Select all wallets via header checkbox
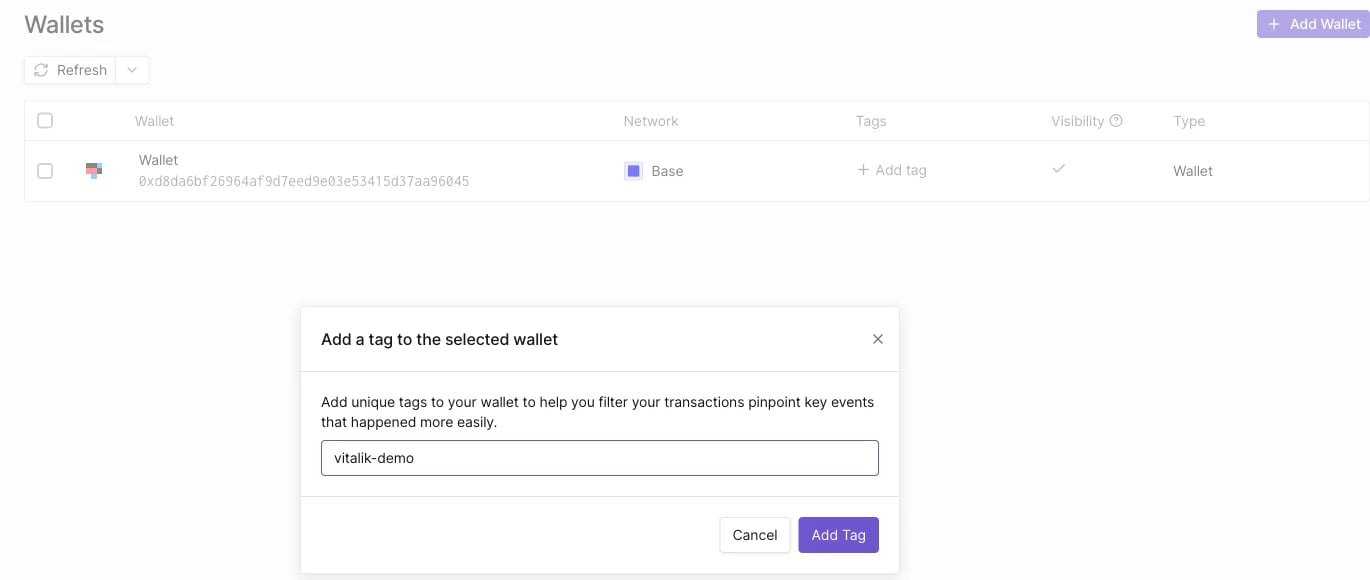 (x=45, y=121)
